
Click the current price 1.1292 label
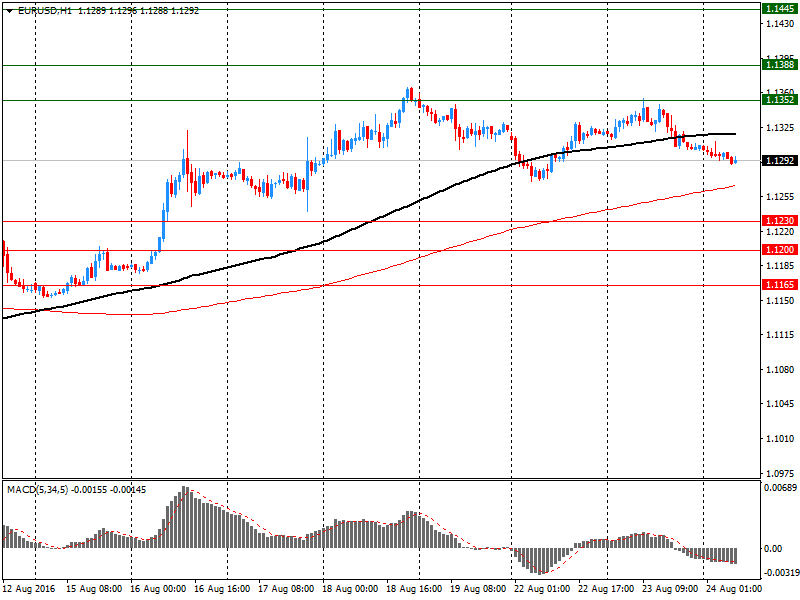point(780,161)
